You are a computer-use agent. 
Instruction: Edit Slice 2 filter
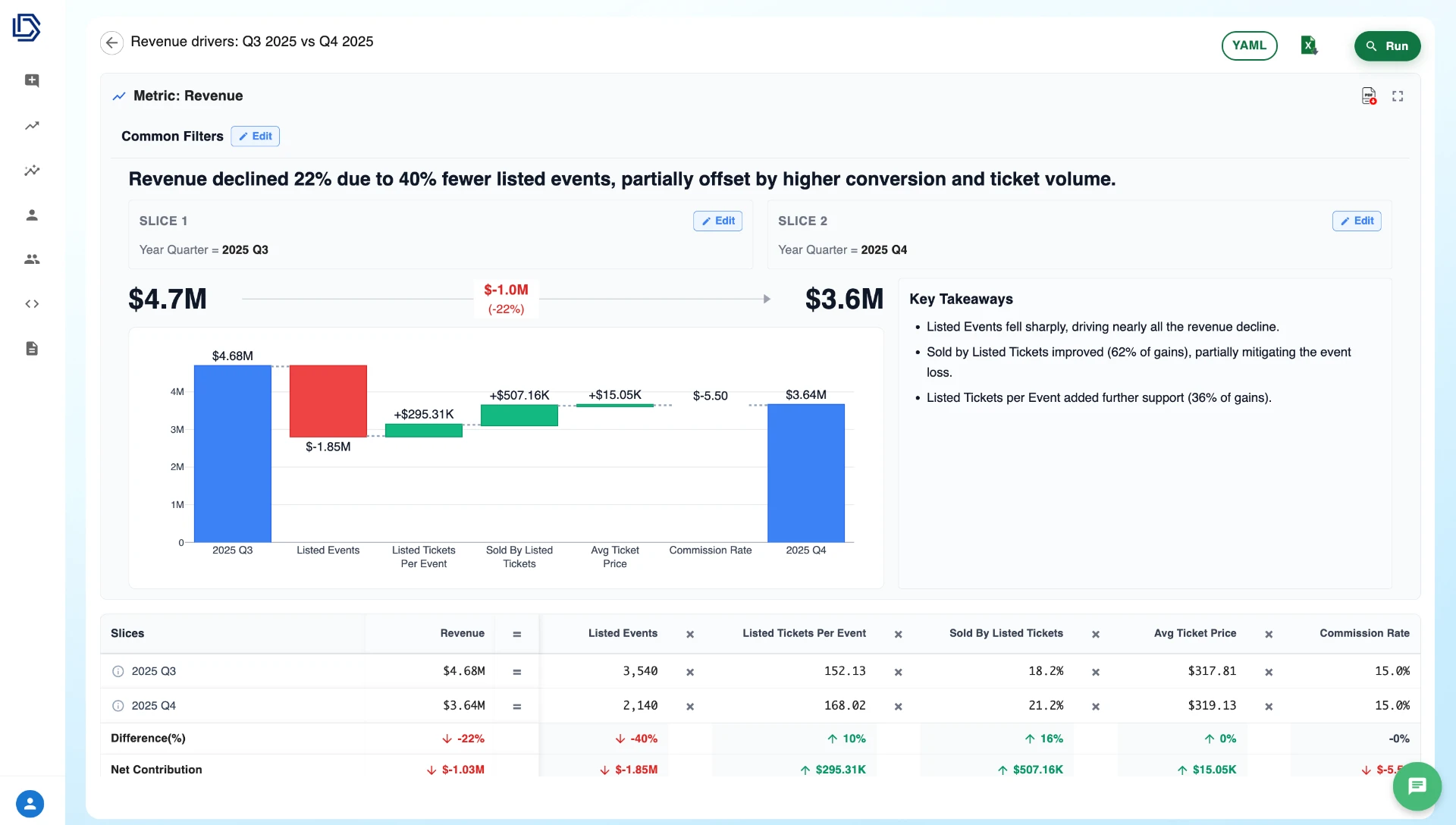1357,221
